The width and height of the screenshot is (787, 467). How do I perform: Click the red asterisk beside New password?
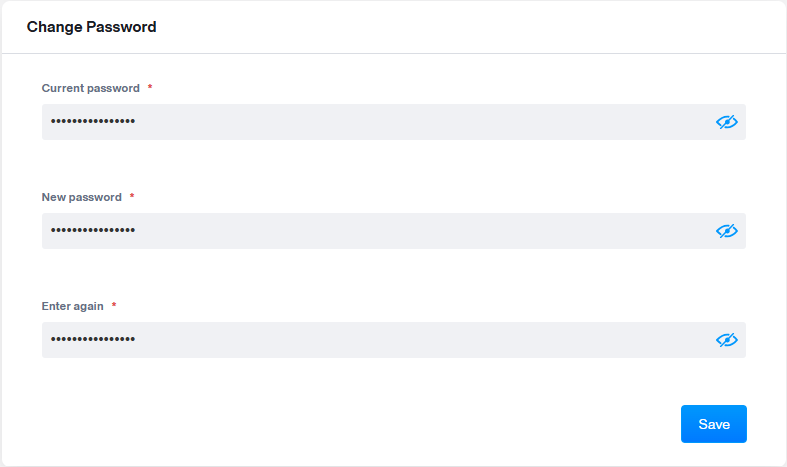click(x=132, y=197)
